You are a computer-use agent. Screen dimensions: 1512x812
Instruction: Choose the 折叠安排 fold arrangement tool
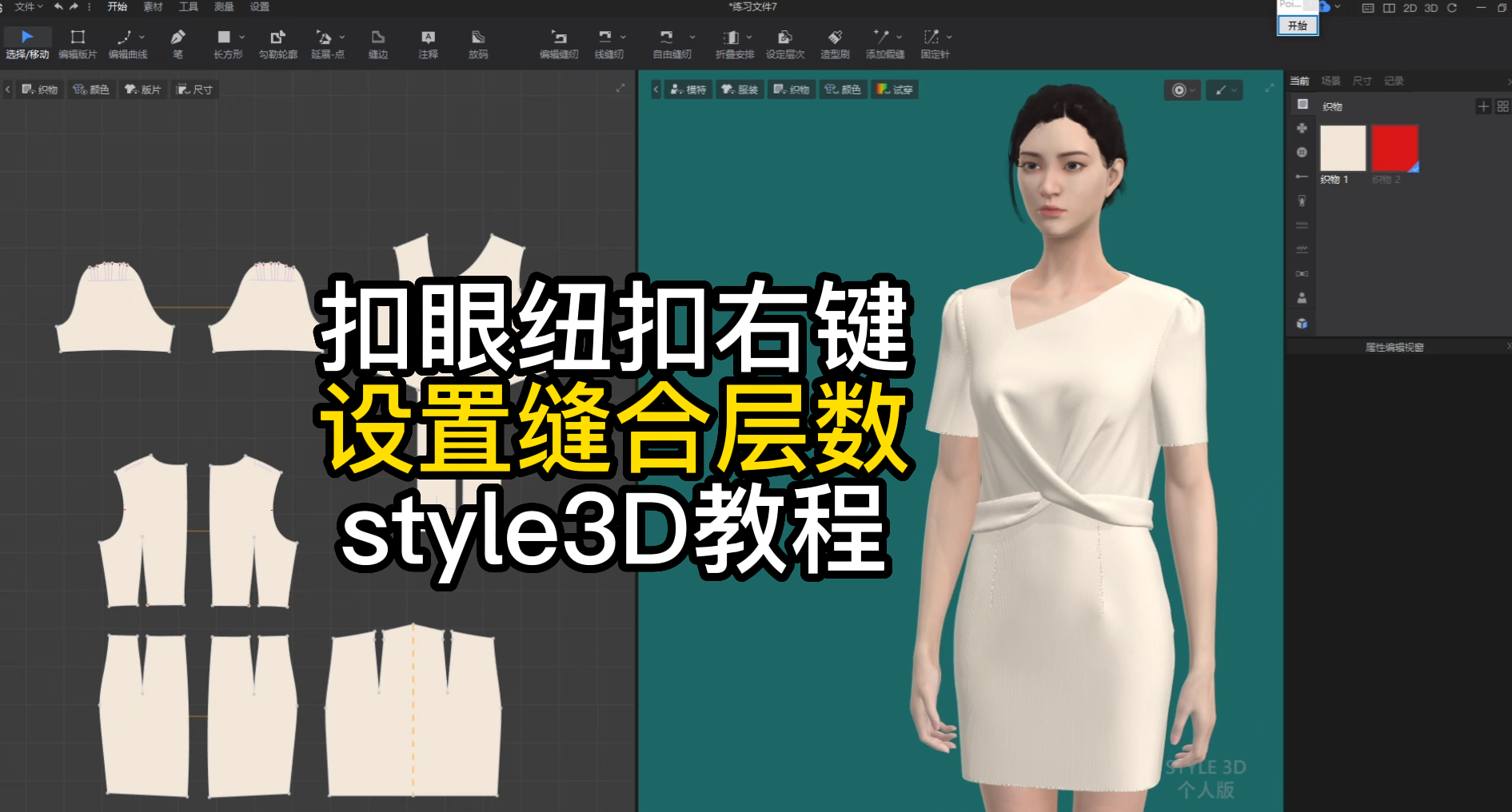click(734, 44)
